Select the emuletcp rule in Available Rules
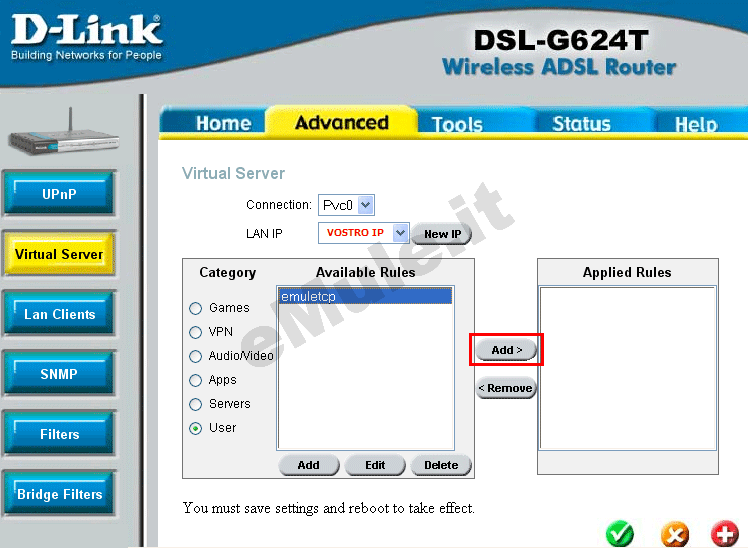The width and height of the screenshot is (748, 548). pyautogui.click(x=365, y=296)
